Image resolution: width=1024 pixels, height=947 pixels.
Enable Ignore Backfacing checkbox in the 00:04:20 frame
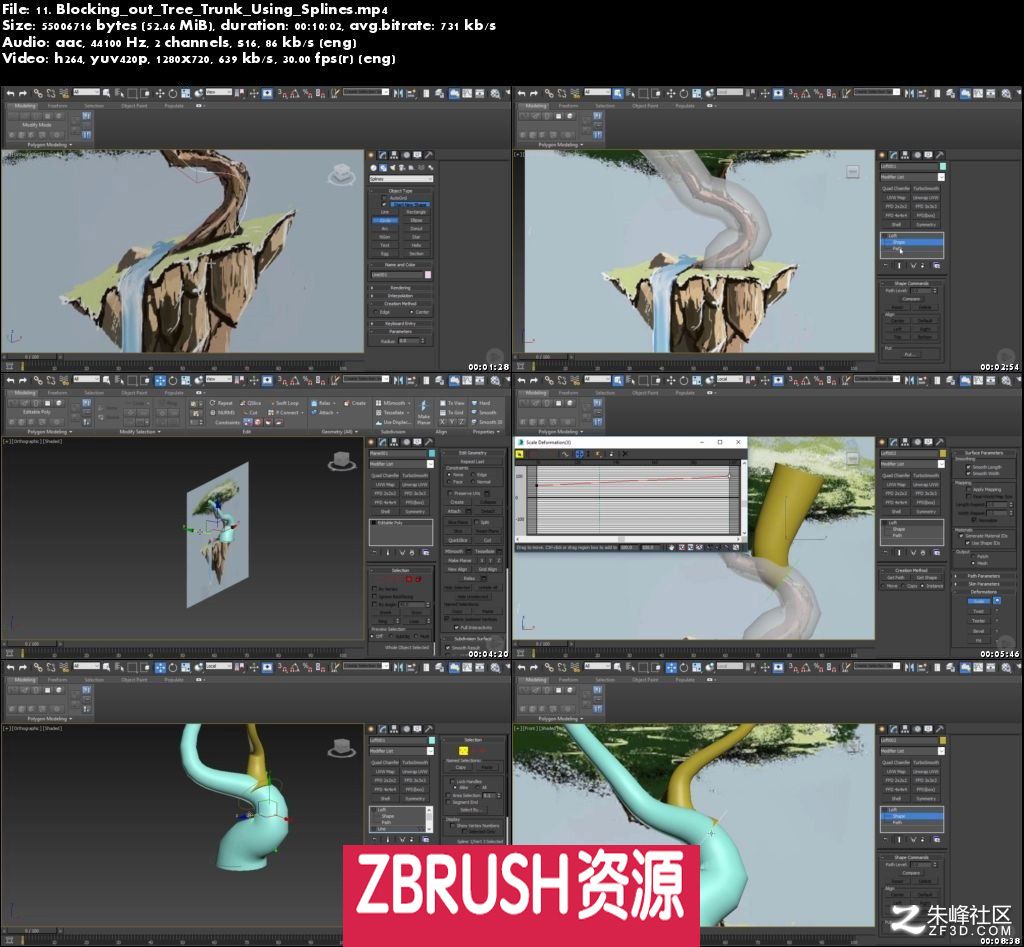coord(374,596)
